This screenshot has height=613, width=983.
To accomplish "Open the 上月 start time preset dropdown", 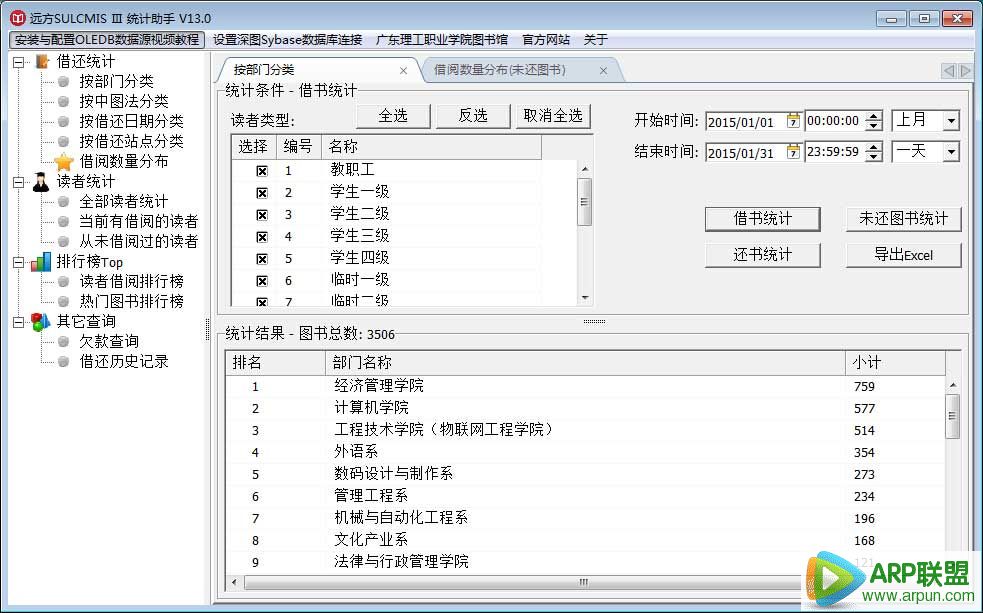I will (x=951, y=120).
